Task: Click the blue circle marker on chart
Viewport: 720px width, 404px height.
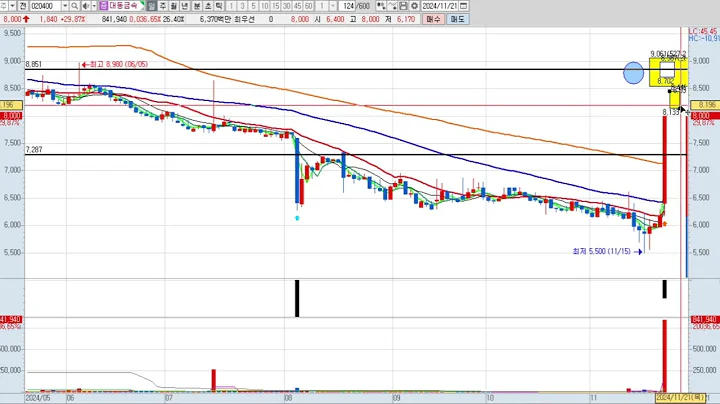Action: [633, 73]
